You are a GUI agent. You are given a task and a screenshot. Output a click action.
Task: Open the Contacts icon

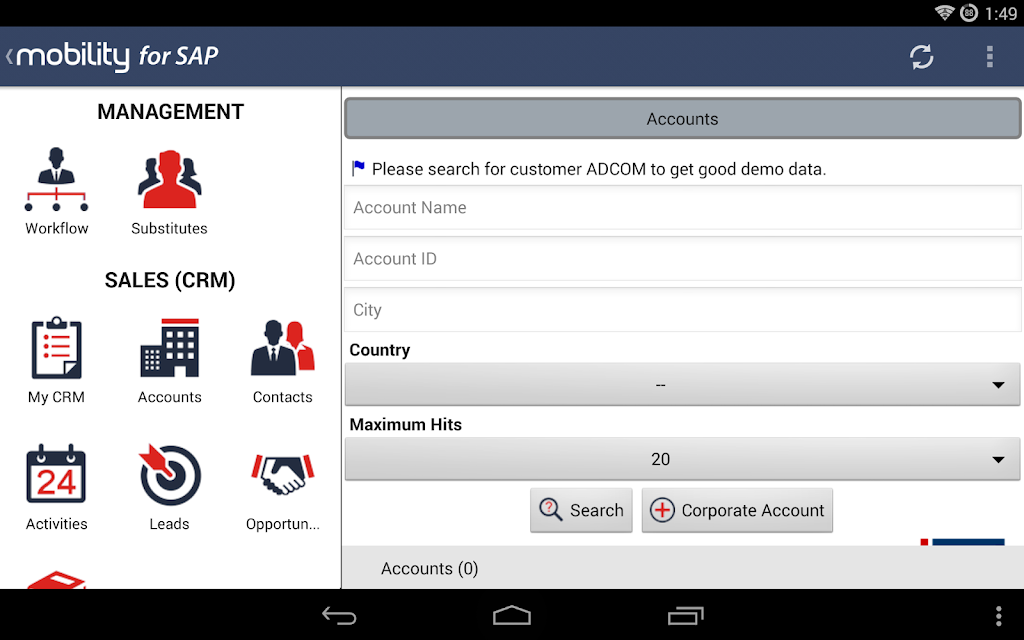pos(282,348)
